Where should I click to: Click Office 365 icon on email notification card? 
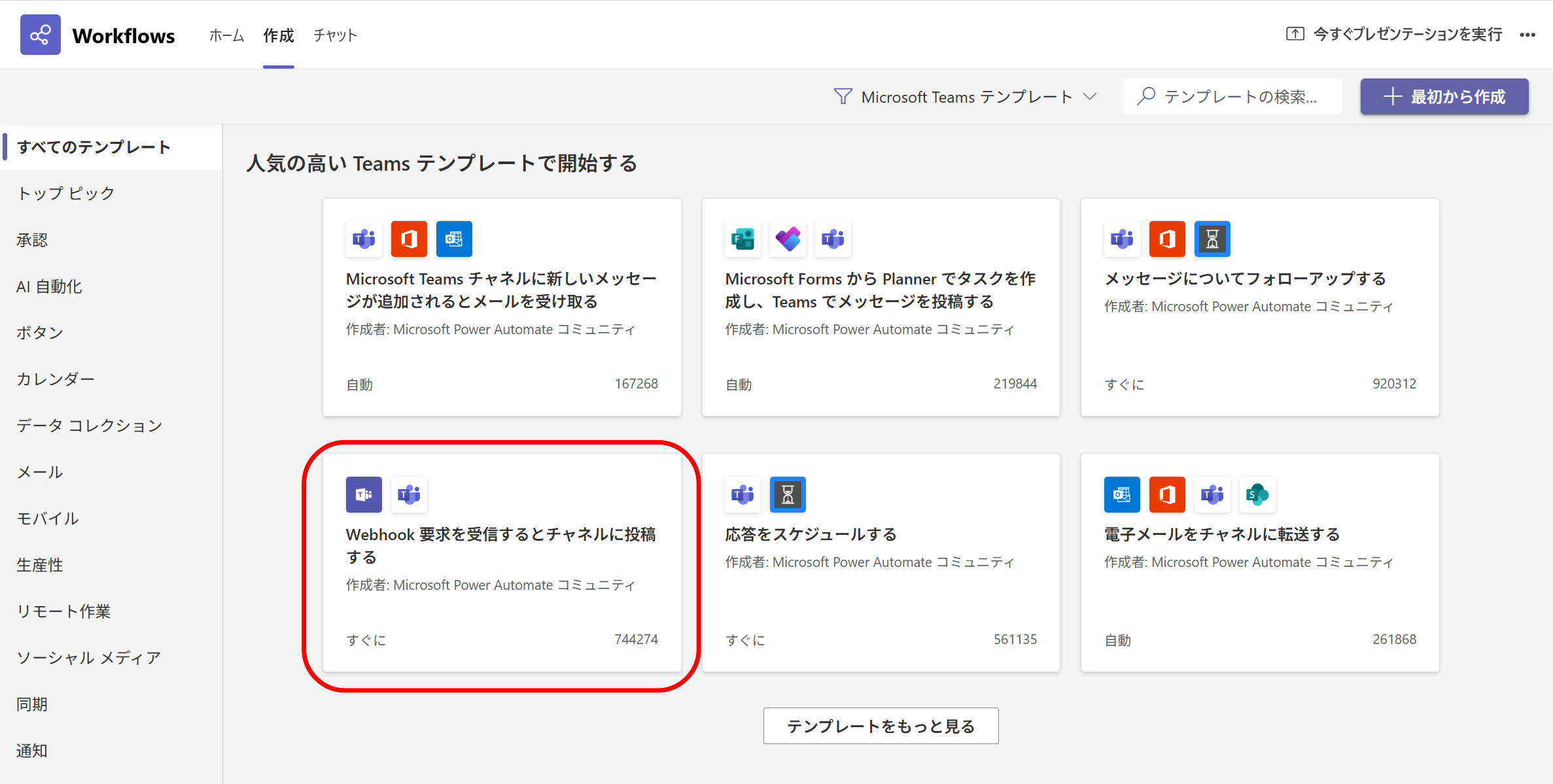[409, 239]
